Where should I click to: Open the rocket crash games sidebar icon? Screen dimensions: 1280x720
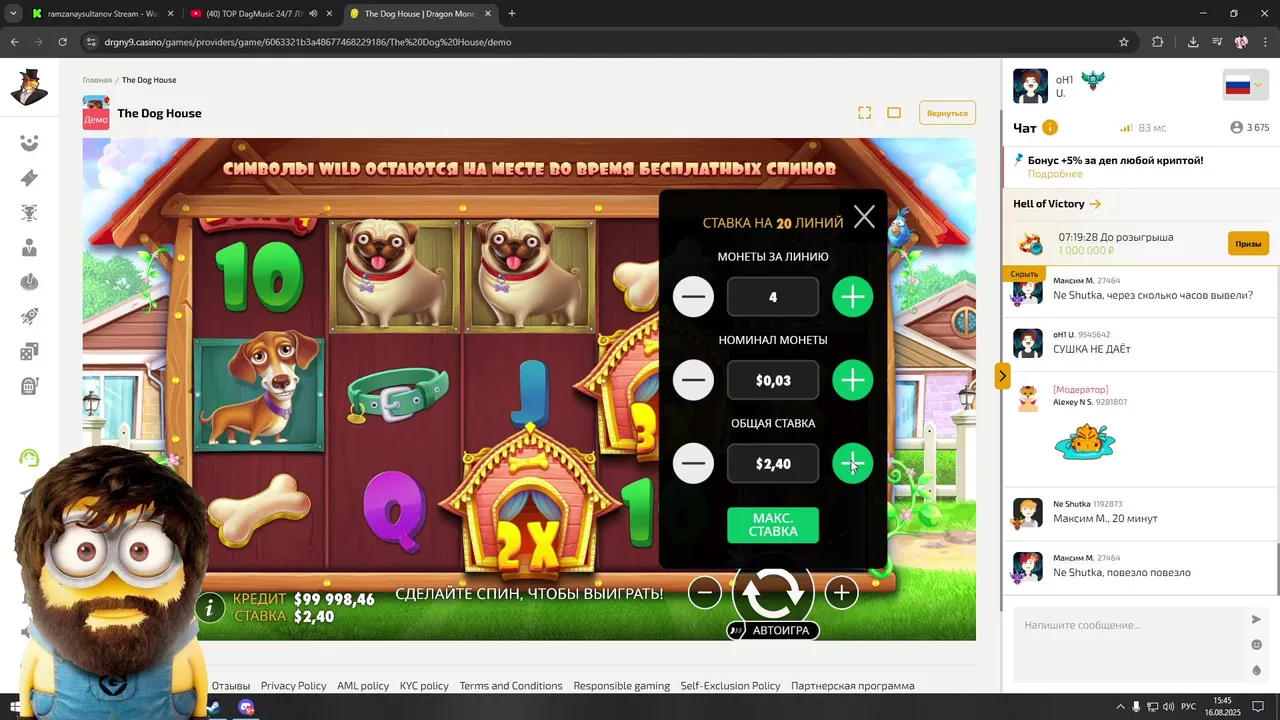coord(29,317)
